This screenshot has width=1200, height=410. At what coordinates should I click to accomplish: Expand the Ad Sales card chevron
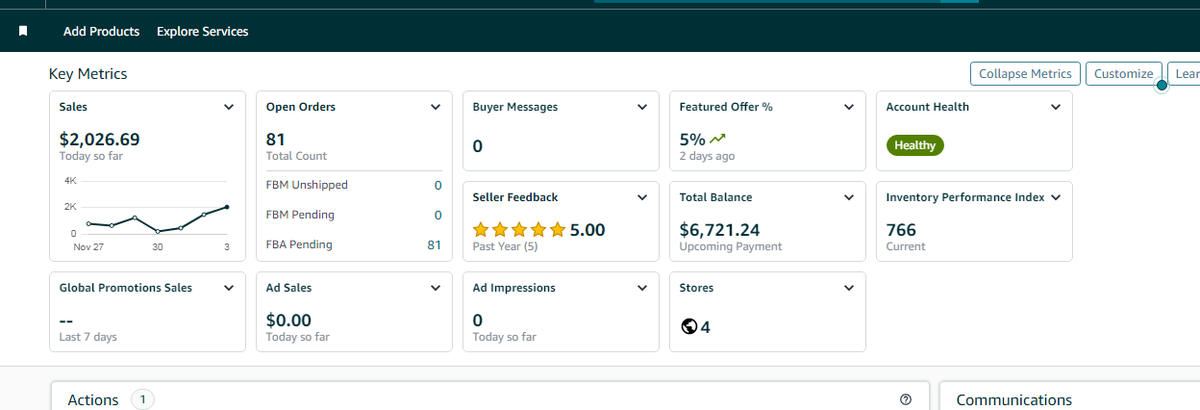click(435, 288)
